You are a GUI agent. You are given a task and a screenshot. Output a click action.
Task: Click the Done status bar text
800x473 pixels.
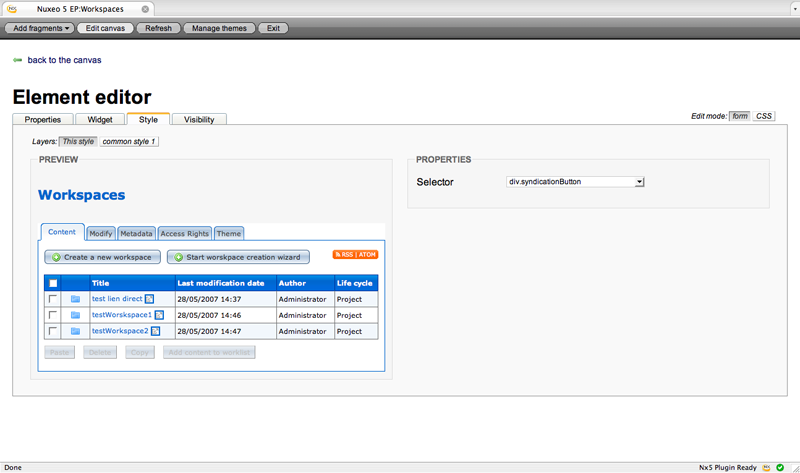point(13,467)
